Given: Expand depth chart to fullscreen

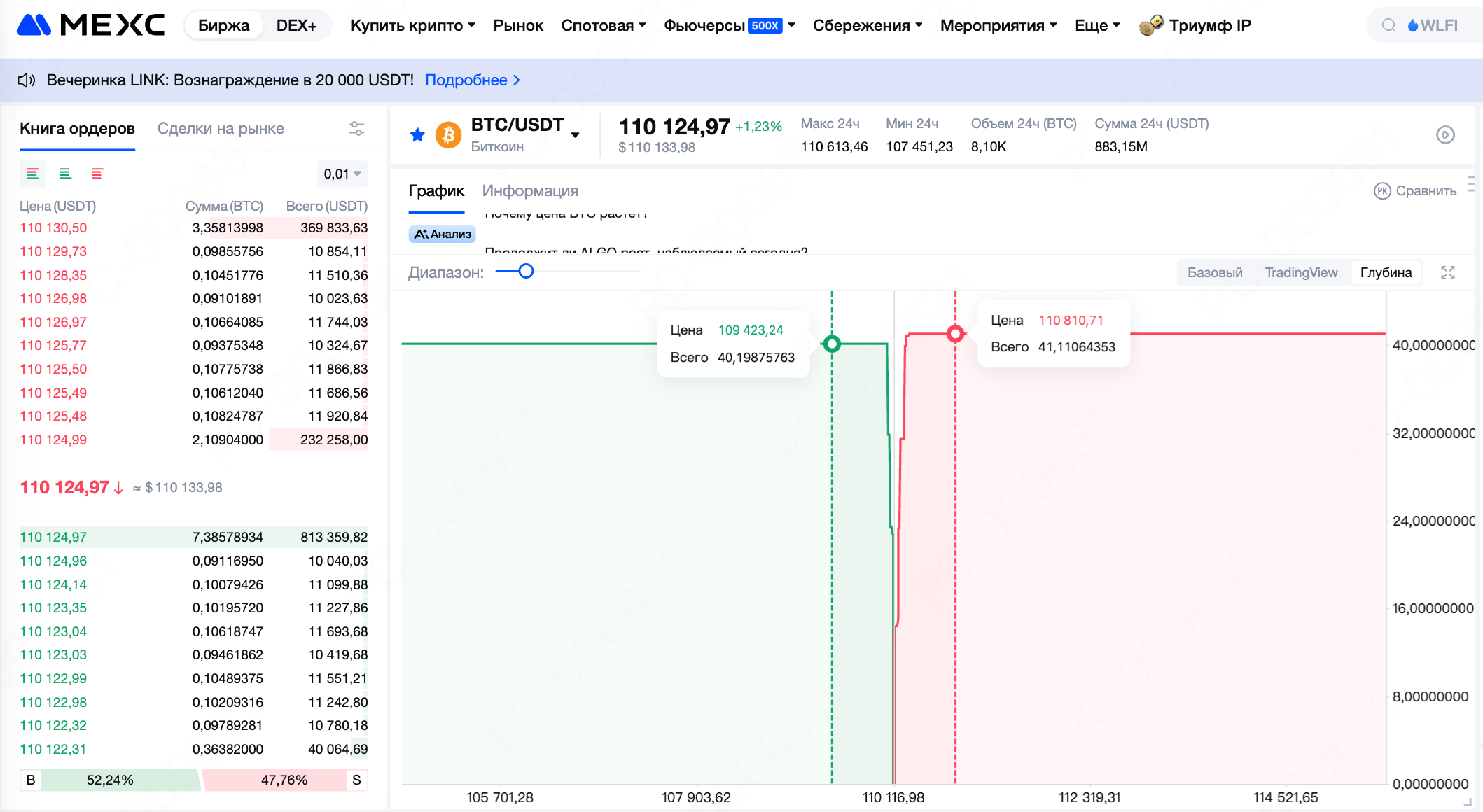Looking at the screenshot, I should click(1448, 272).
